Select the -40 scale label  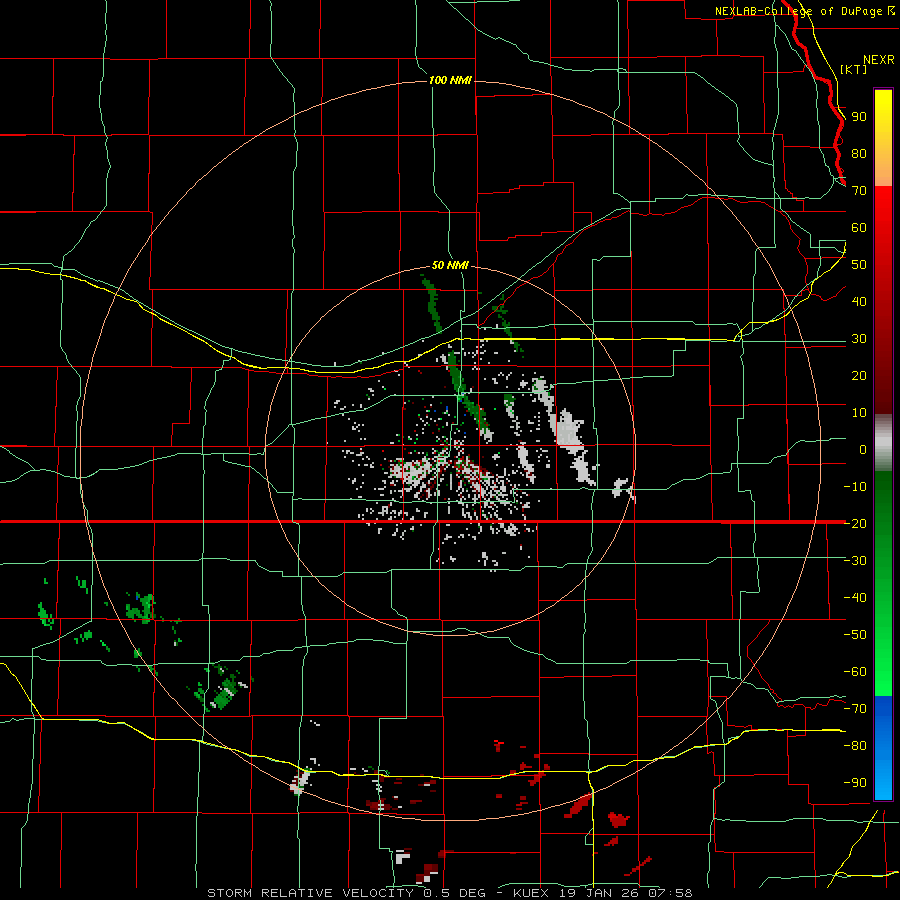855,598
